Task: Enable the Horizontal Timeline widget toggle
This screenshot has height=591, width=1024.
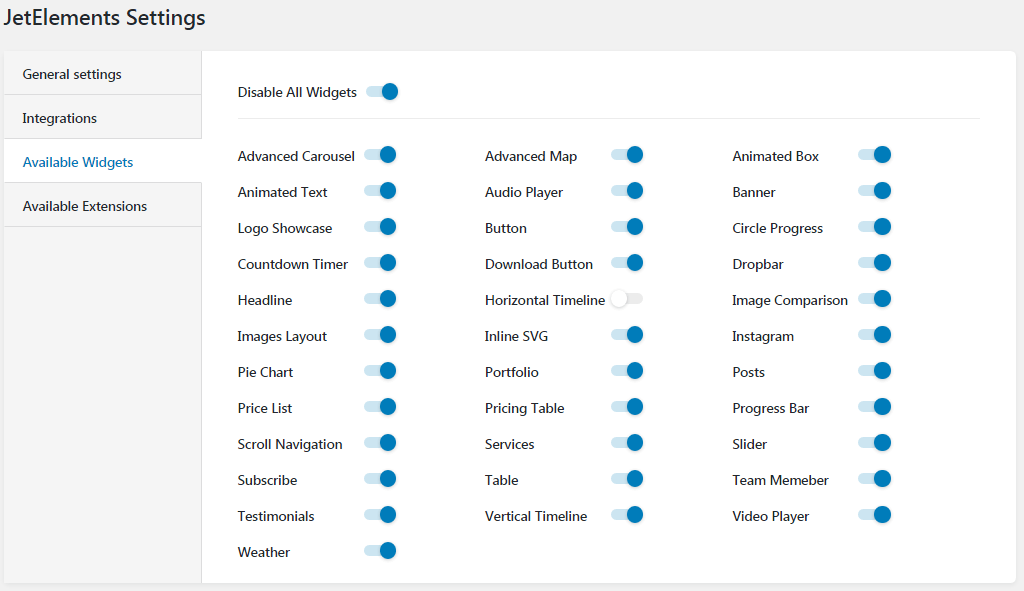Action: [627, 299]
